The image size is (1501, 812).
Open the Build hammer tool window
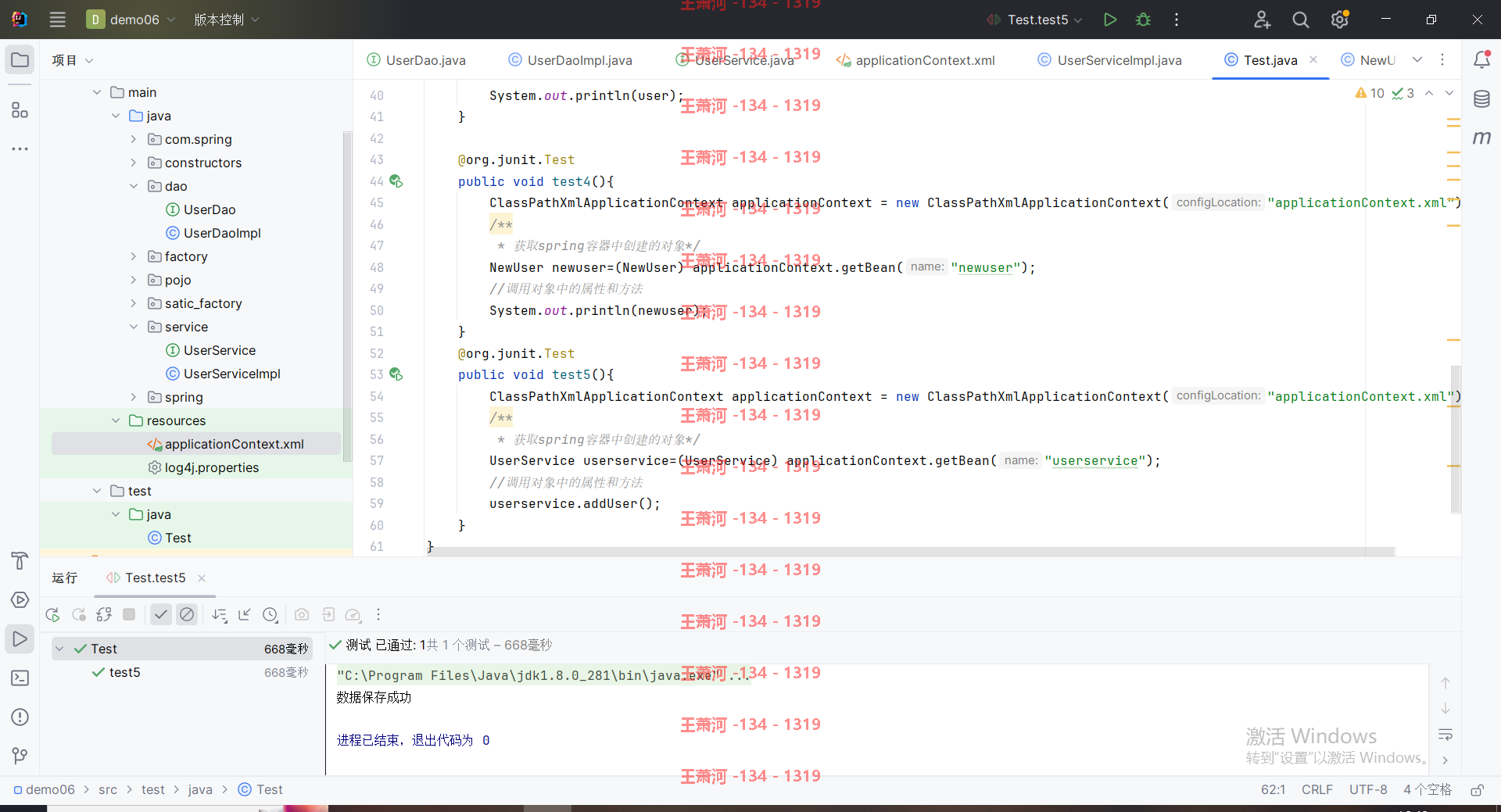coord(20,560)
